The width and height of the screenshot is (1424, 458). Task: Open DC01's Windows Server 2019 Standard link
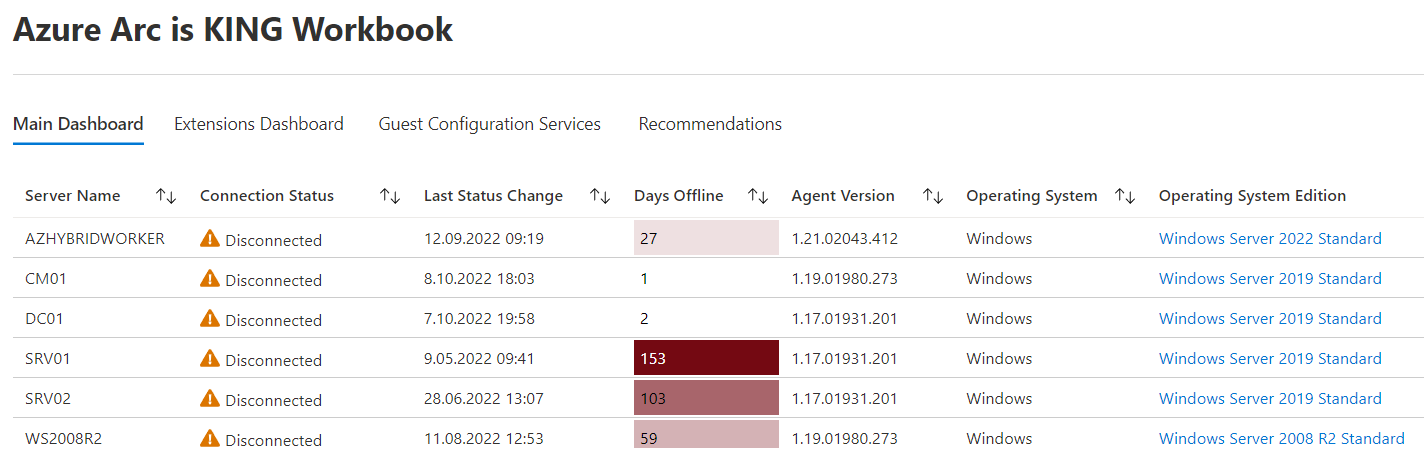(x=1270, y=319)
